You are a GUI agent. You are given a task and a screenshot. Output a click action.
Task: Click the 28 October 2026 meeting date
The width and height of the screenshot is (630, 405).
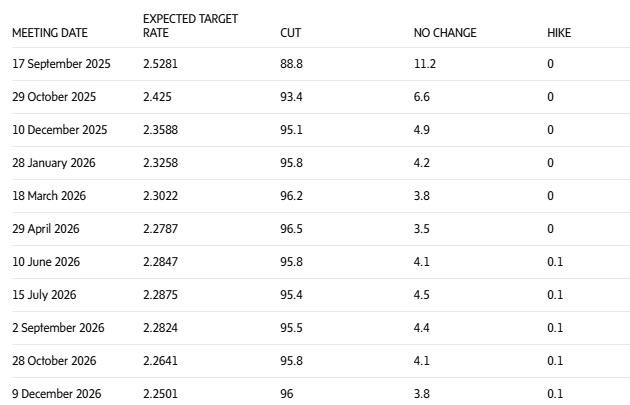click(x=54, y=361)
